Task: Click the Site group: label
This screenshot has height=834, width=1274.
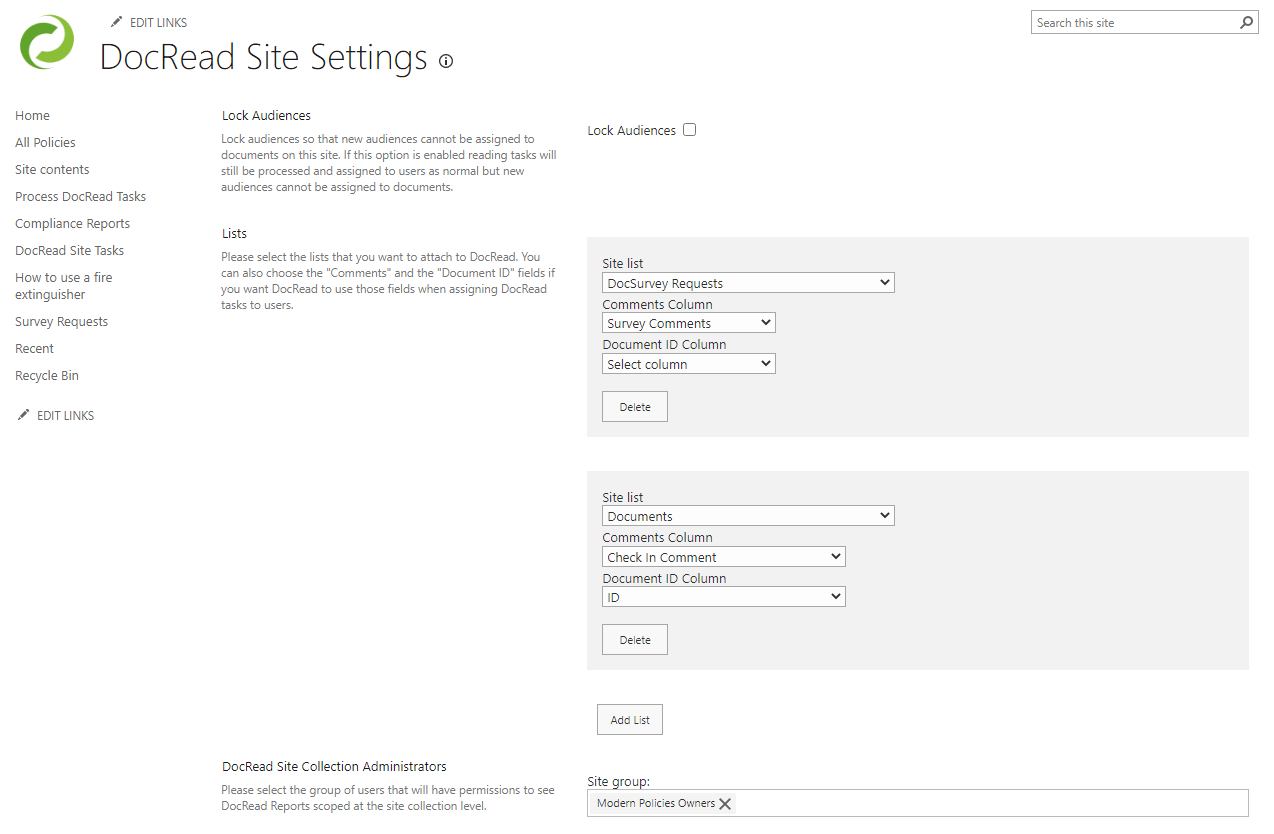Action: pos(619,782)
